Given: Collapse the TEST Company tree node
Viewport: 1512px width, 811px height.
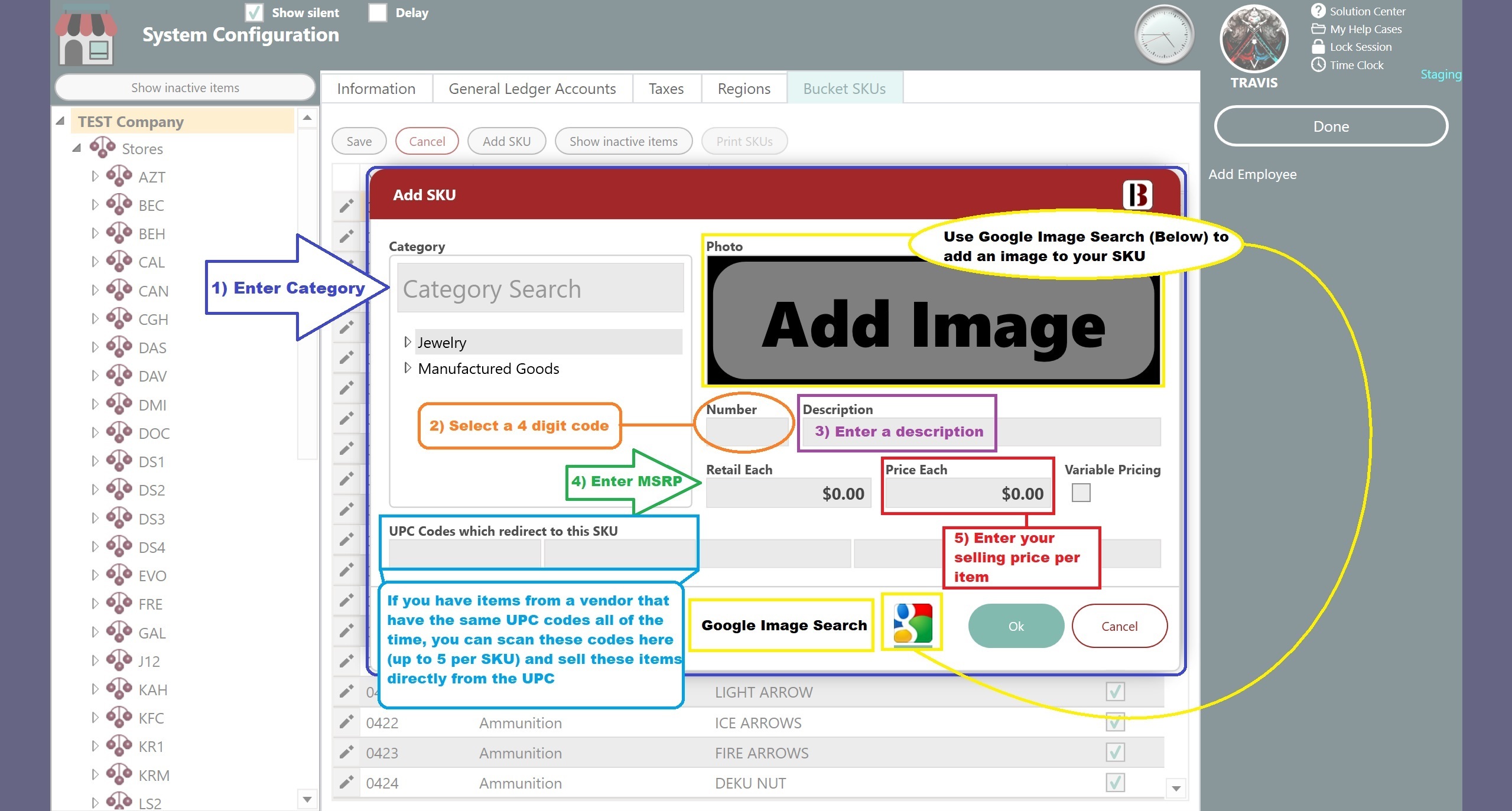Looking at the screenshot, I should (60, 121).
